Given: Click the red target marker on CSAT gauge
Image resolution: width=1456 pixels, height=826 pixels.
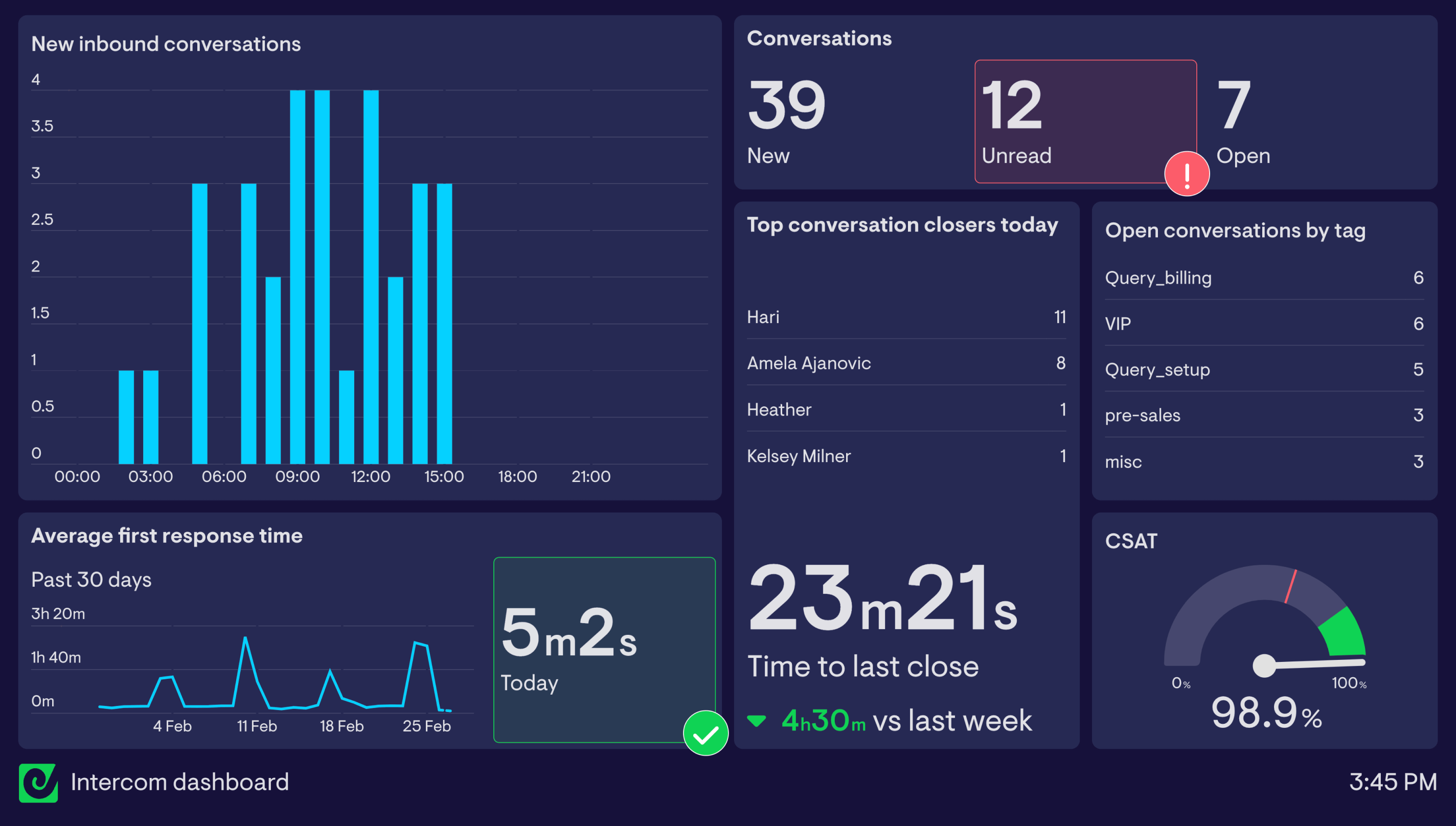Looking at the screenshot, I should tap(1291, 586).
